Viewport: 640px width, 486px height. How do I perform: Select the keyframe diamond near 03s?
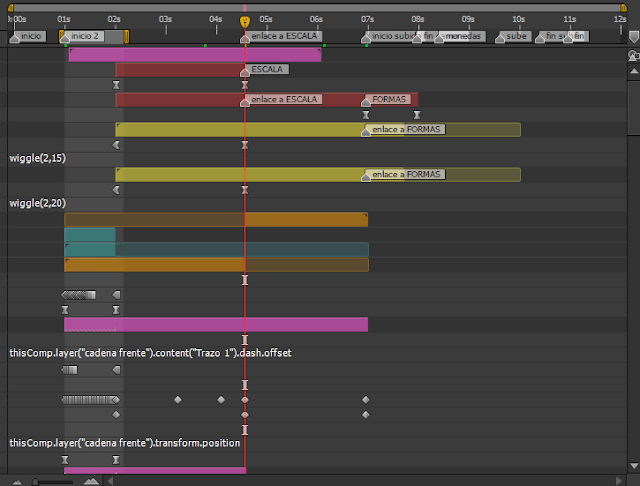pyautogui.click(x=178, y=400)
